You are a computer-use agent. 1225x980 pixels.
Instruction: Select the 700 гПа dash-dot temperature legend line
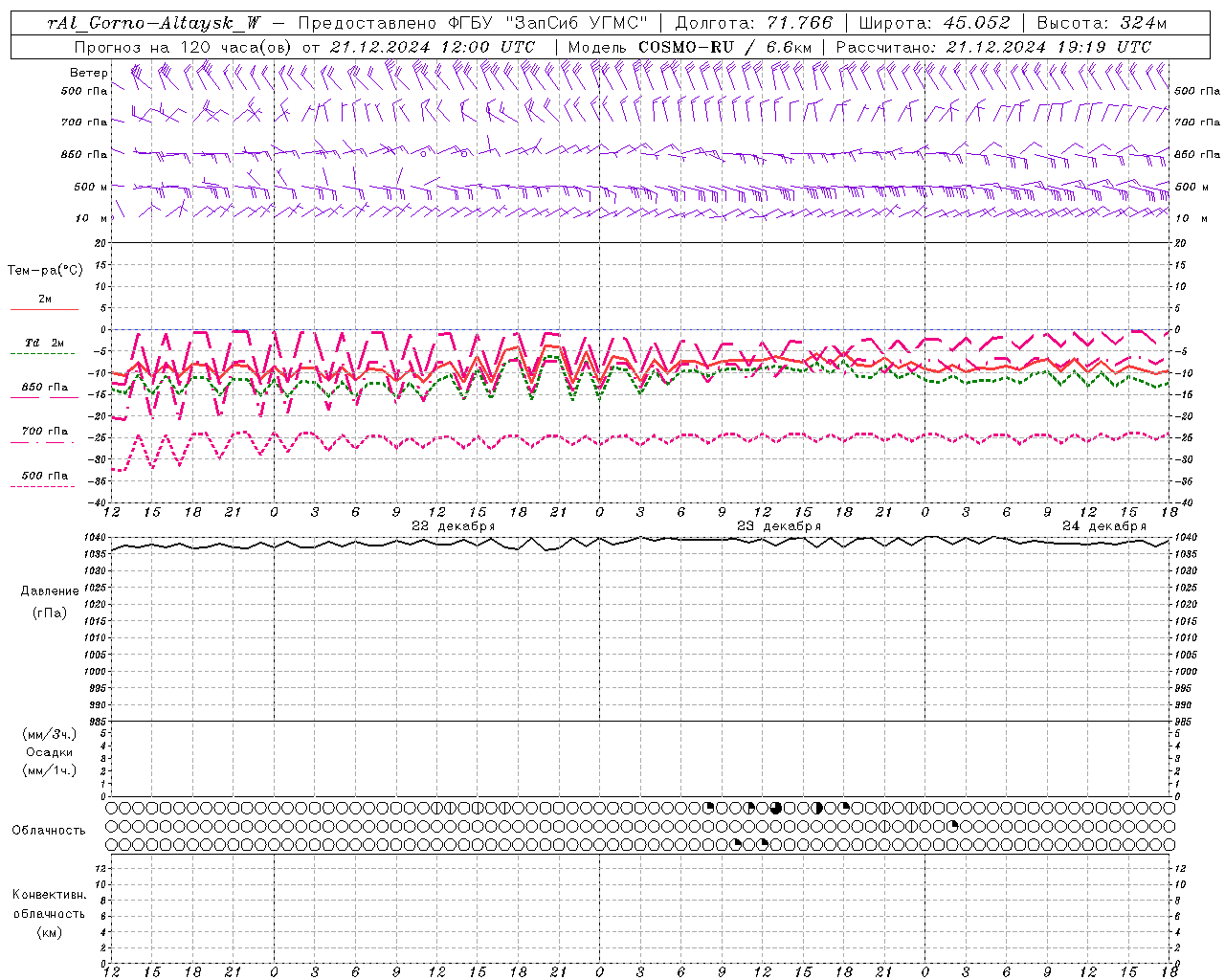tap(44, 442)
